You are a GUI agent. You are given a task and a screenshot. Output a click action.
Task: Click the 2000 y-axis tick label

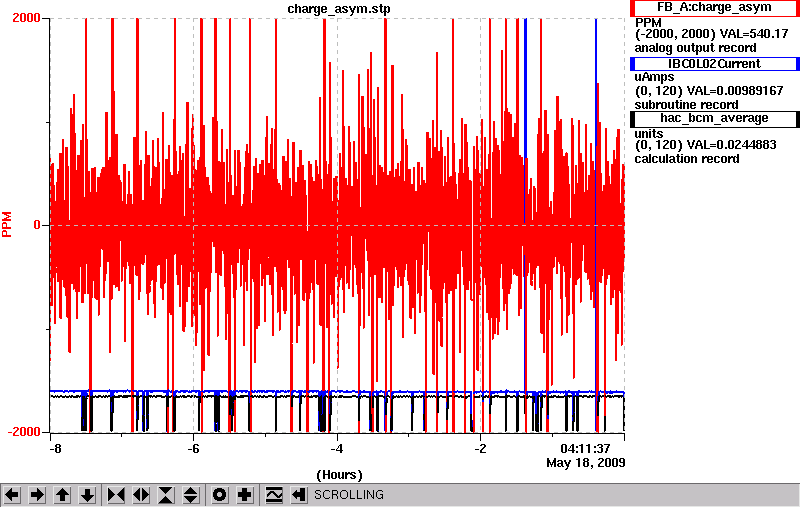27,18
